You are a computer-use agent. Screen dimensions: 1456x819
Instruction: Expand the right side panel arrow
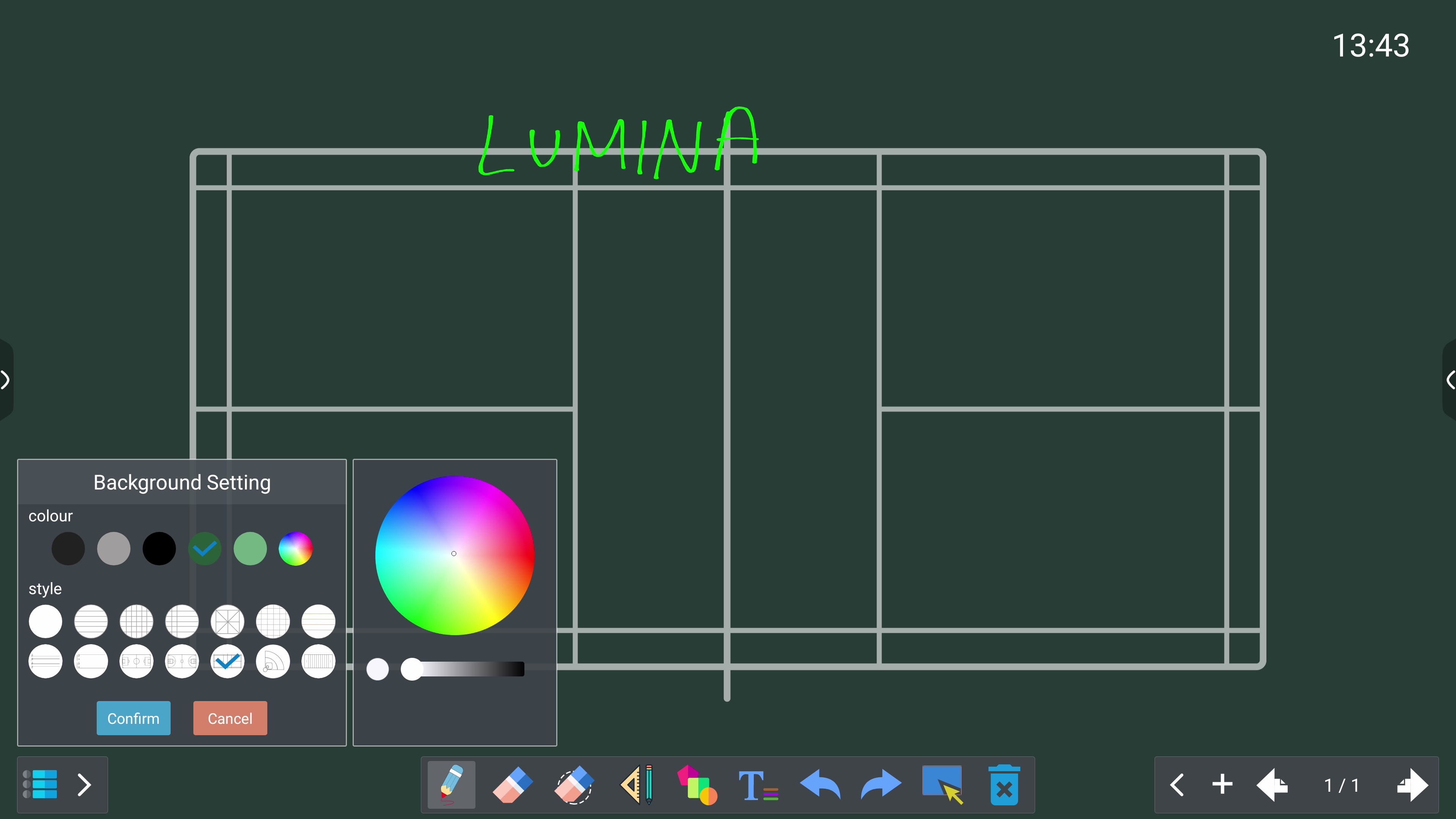point(1450,379)
